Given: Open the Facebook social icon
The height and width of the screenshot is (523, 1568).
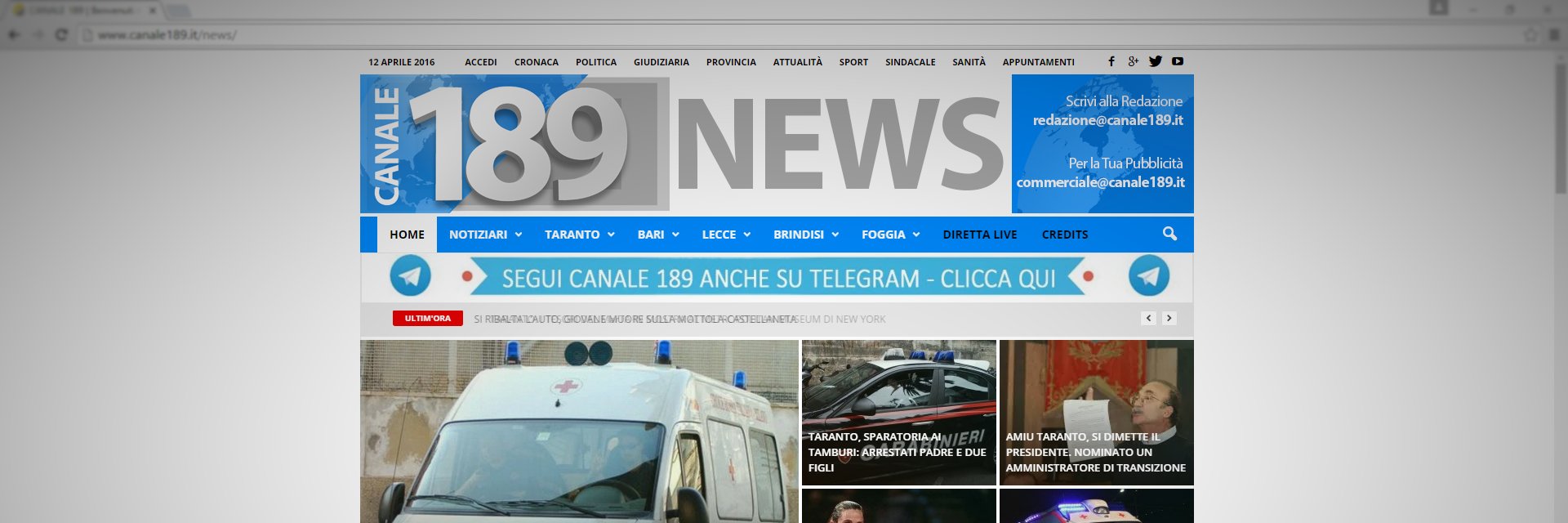Looking at the screenshot, I should point(1111,61).
